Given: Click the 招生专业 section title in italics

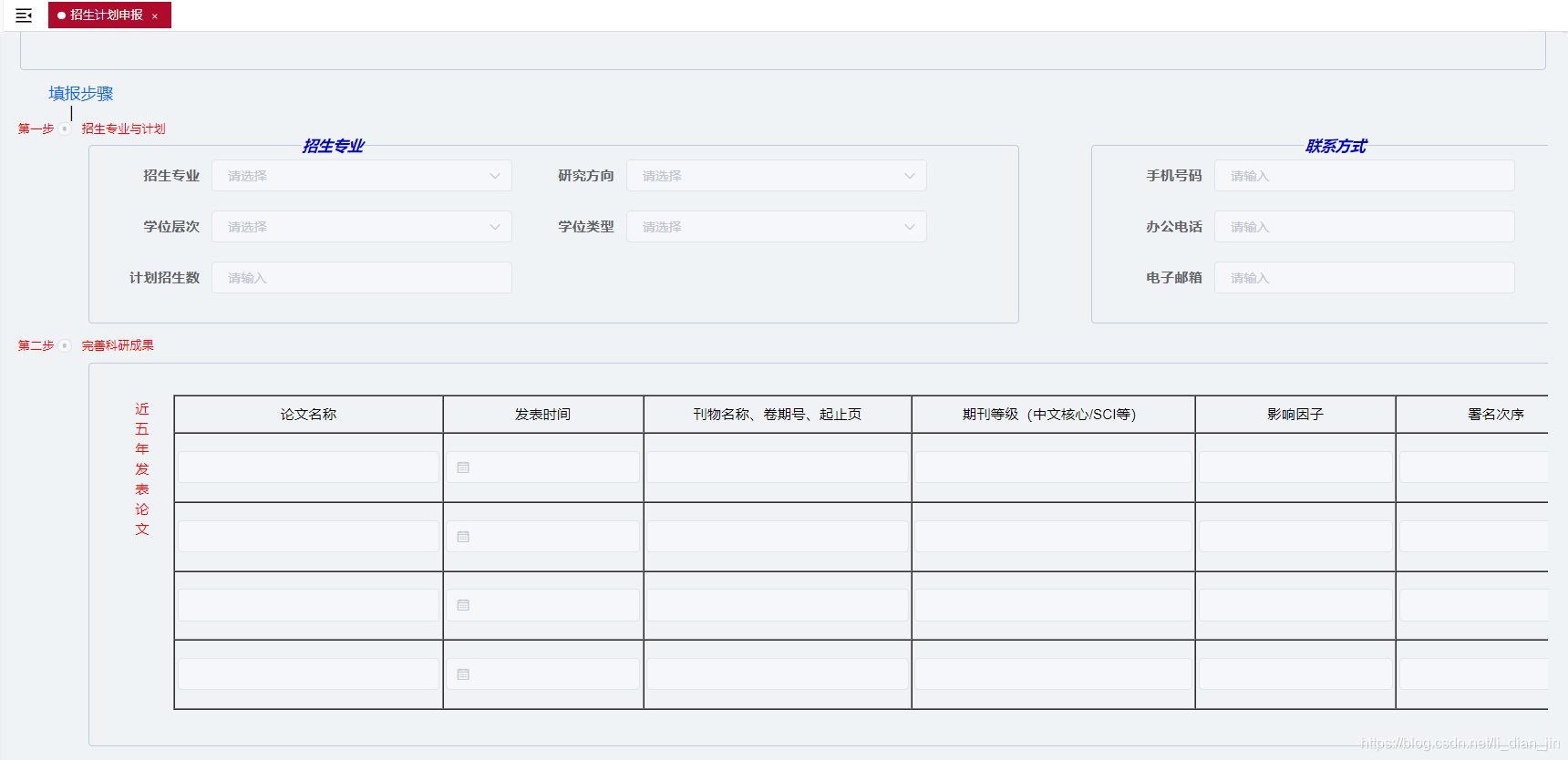Looking at the screenshot, I should click(333, 146).
